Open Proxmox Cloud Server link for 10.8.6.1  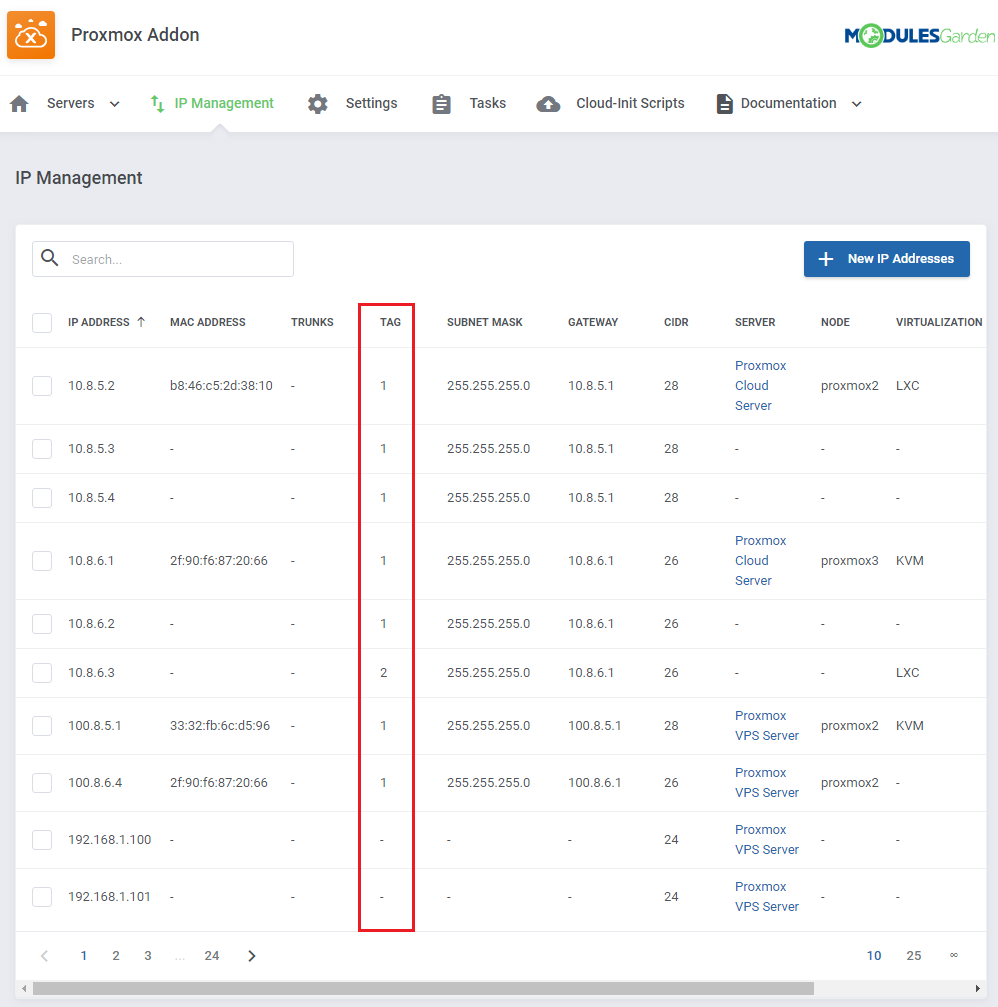click(760, 561)
